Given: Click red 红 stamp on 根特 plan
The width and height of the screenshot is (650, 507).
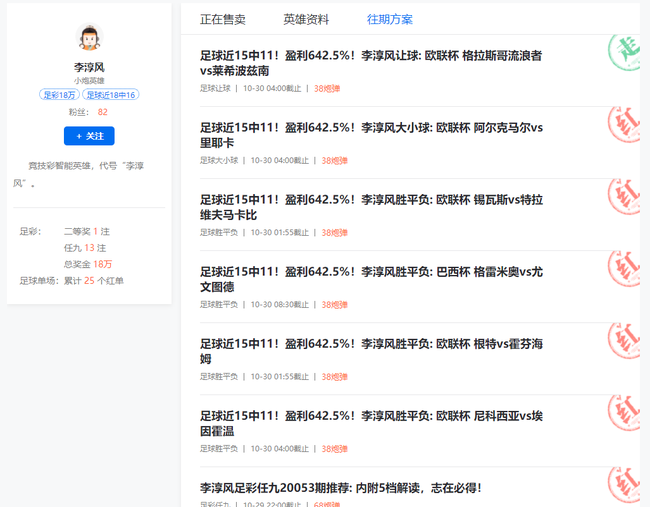Looking at the screenshot, I should [624, 341].
